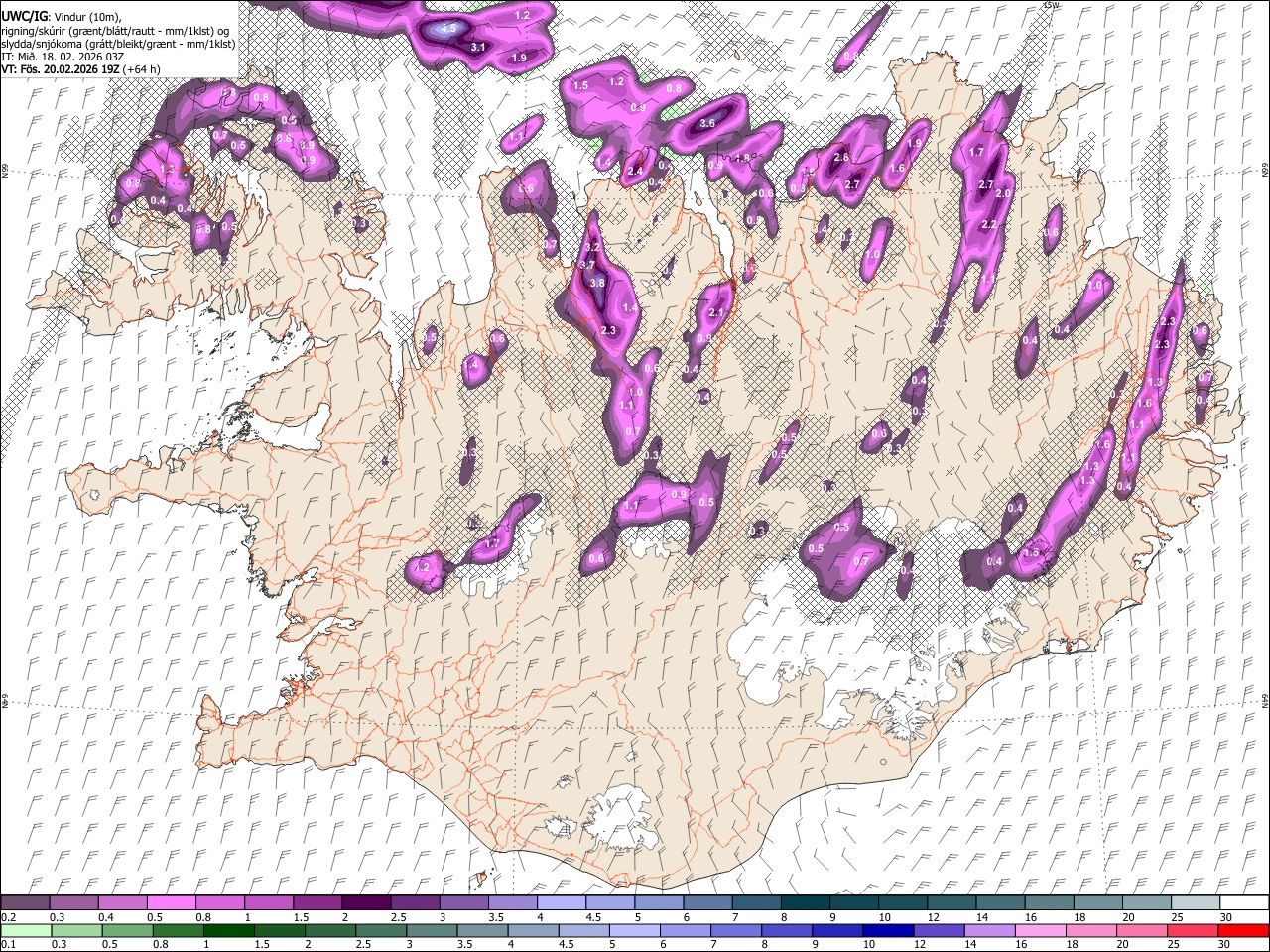Click the 3.7 precipitation value on the map
The image size is (1270, 952).
click(586, 265)
